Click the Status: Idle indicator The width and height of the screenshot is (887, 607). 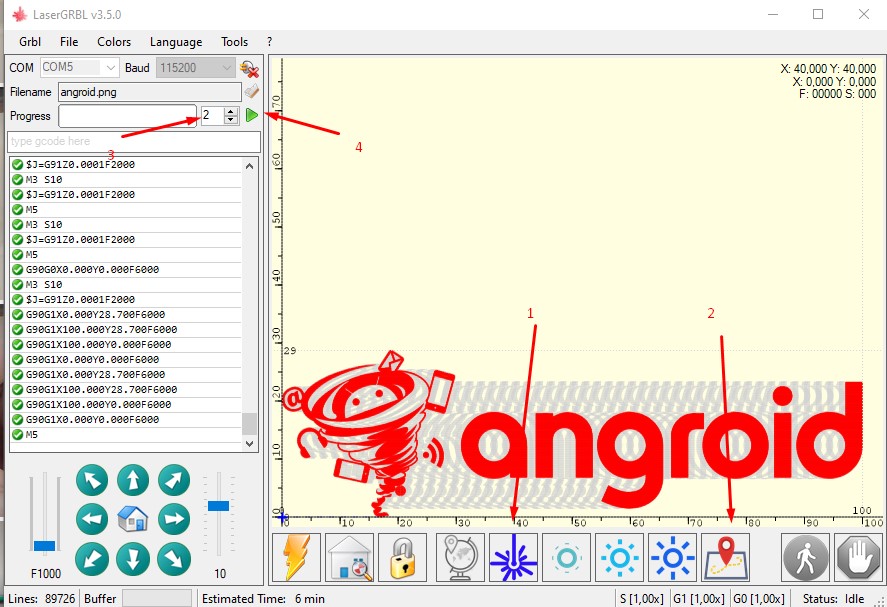[x=833, y=599]
